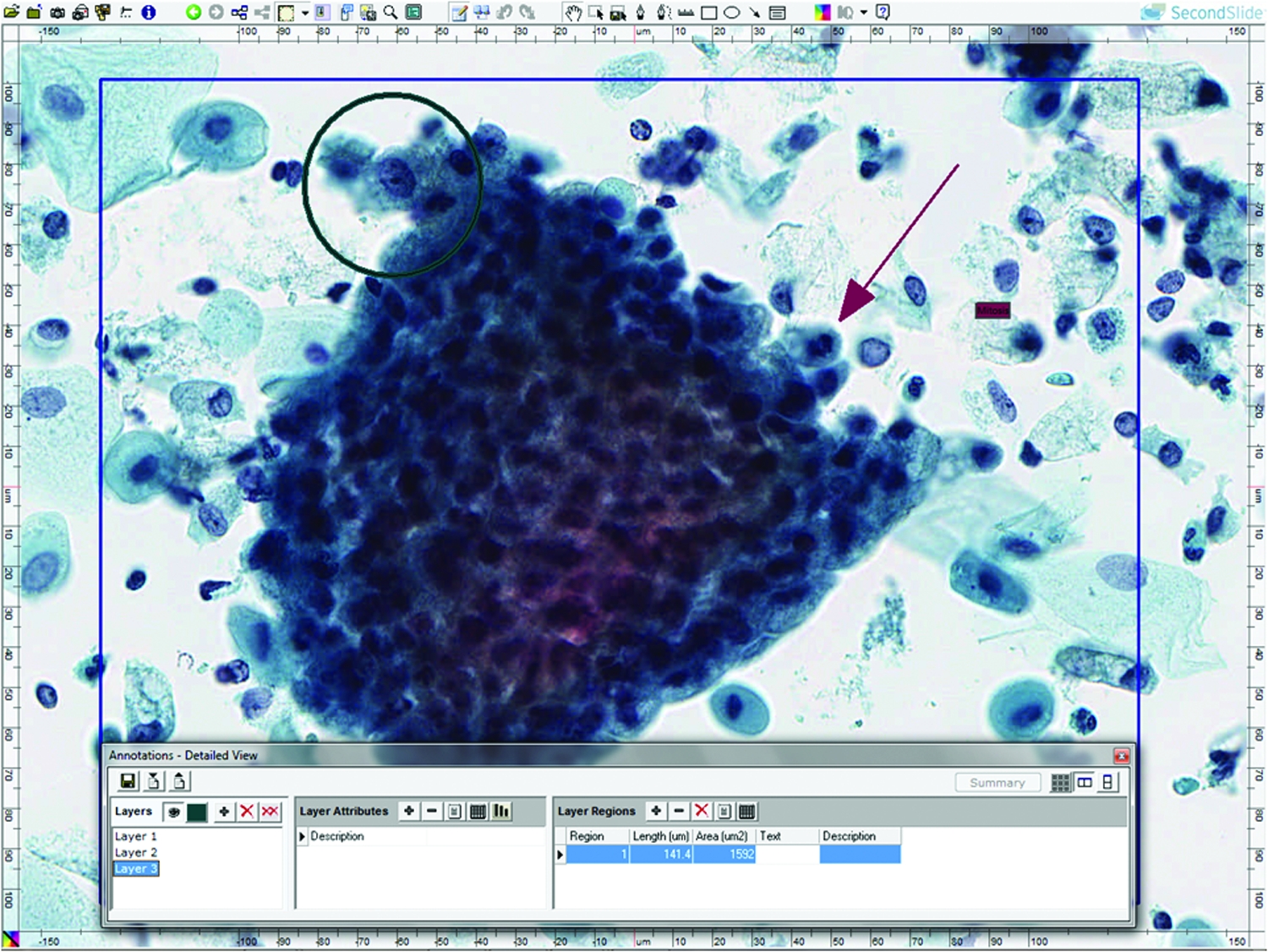The width and height of the screenshot is (1268, 952).
Task: Expand the Description attribute row
Action: coord(303,836)
